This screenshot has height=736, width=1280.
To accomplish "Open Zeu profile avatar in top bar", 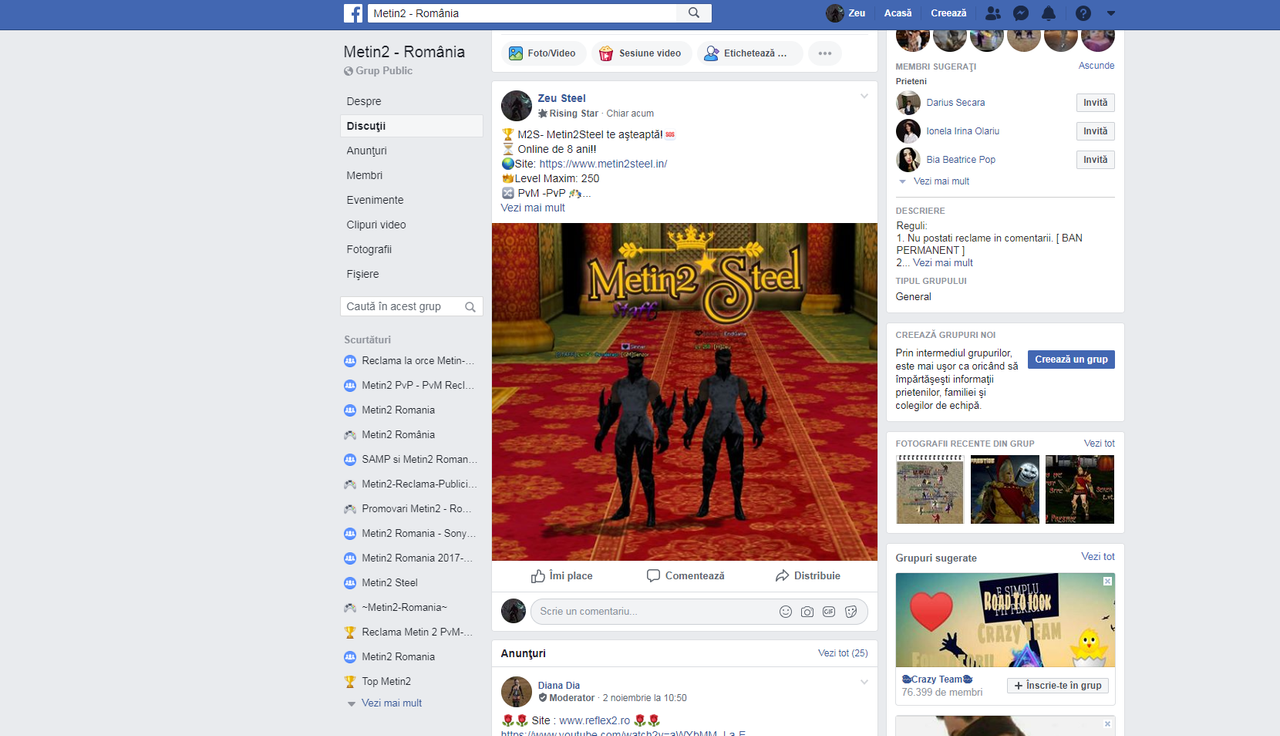I will tap(835, 13).
